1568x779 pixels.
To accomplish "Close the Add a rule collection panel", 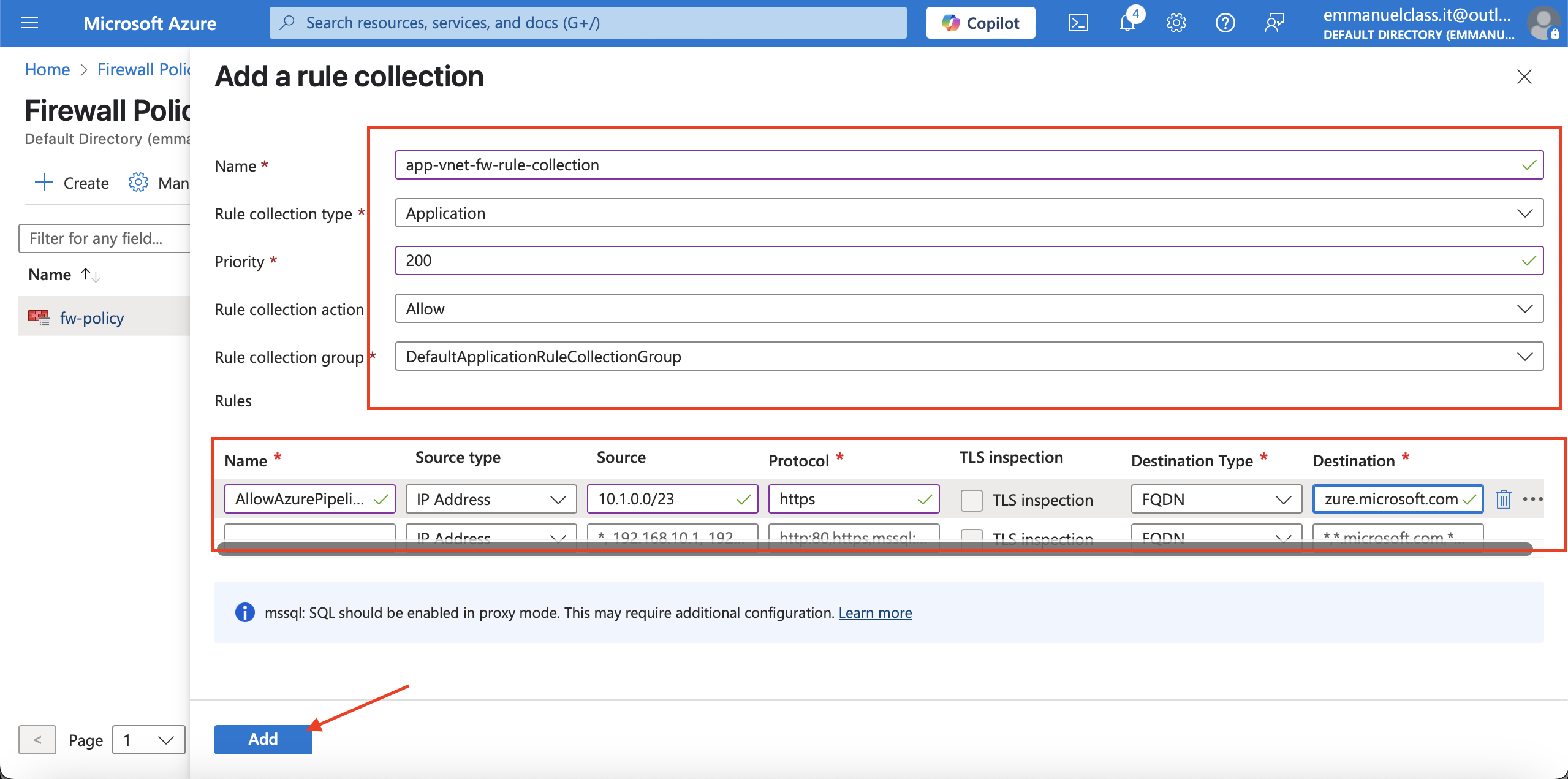I will coord(1524,77).
